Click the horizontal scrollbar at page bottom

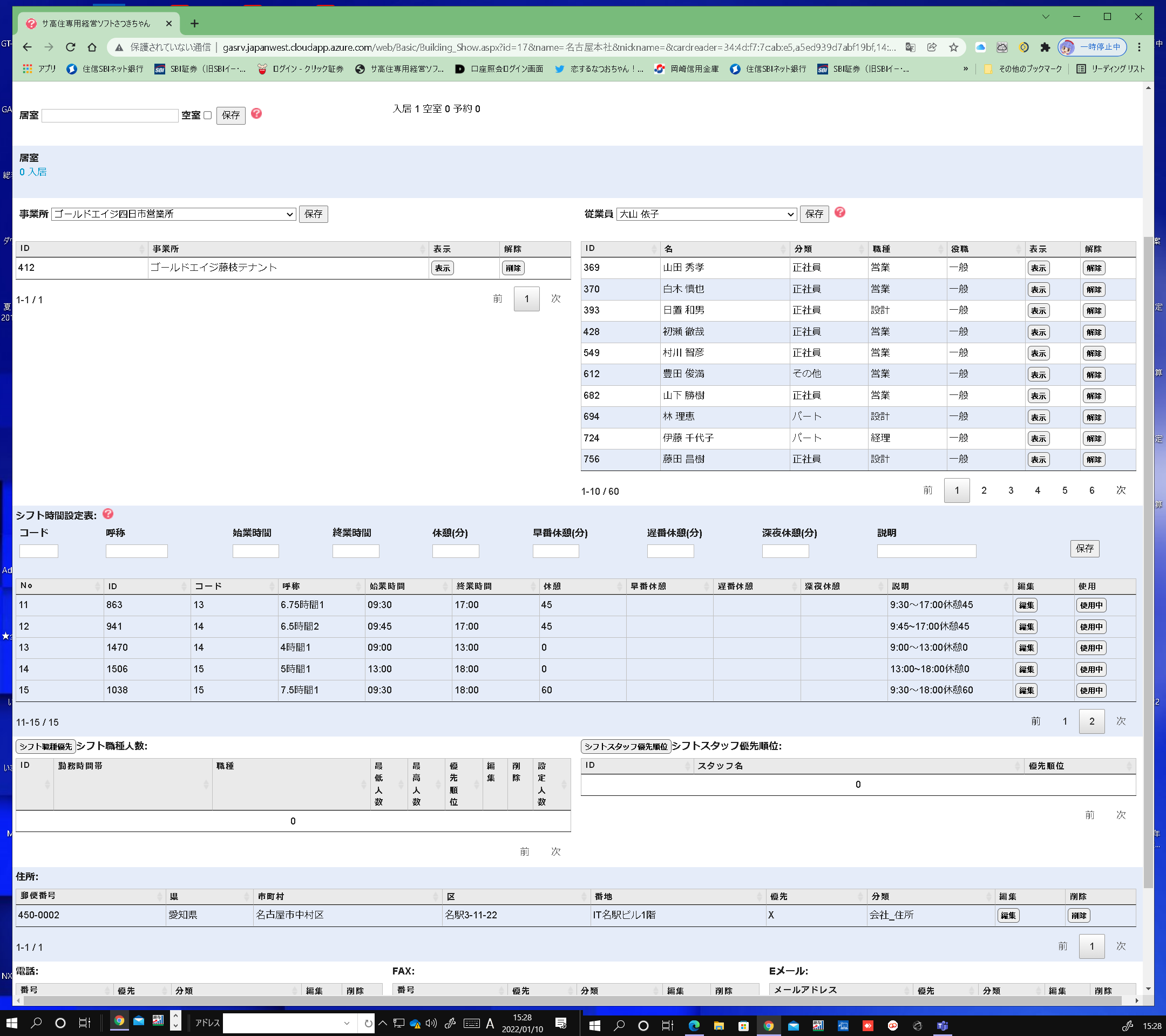pyautogui.click(x=571, y=1000)
